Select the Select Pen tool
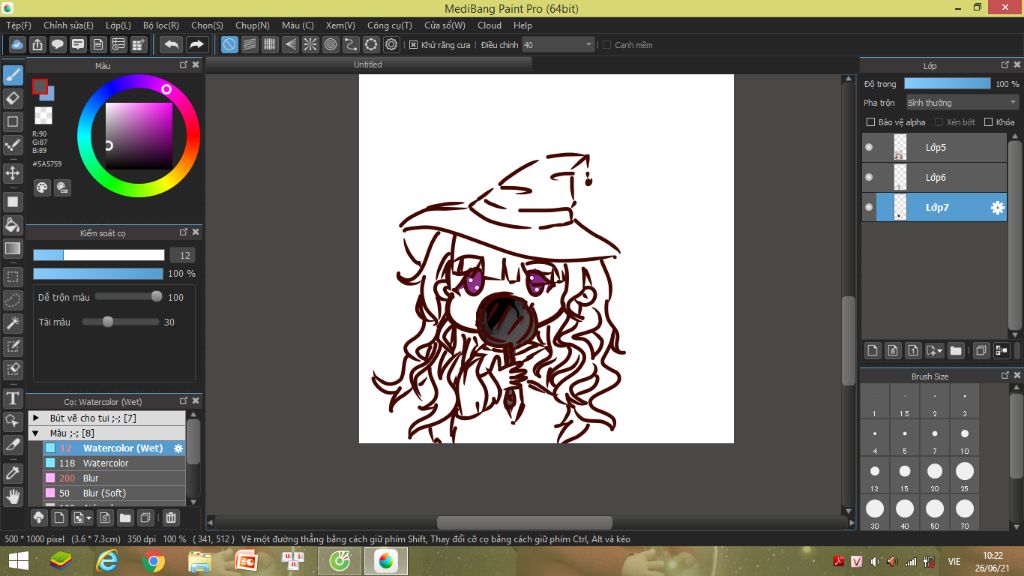The width and height of the screenshot is (1024, 576). click(12, 346)
